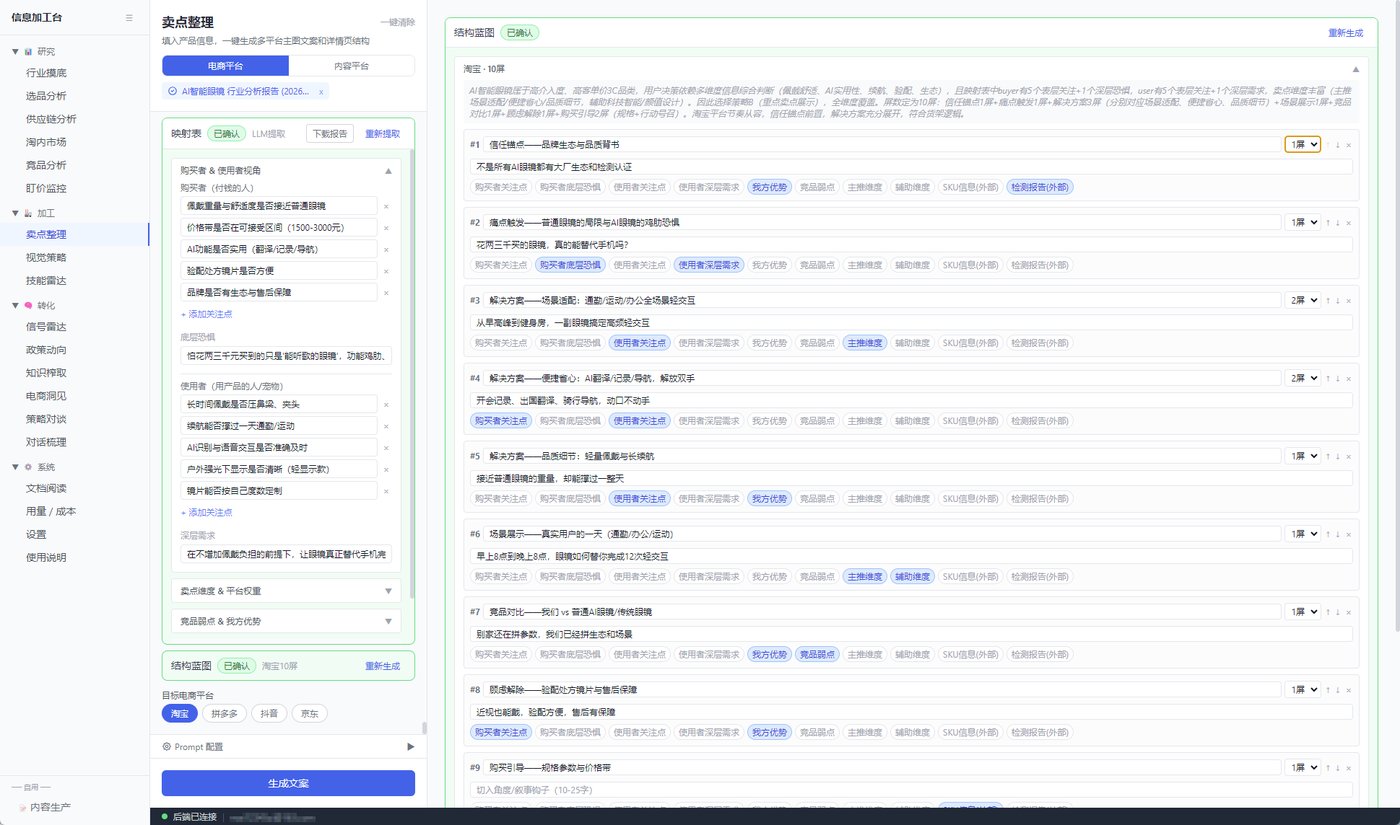Toggle 购买者底层恐惧 tag in card #2

[x=569, y=264]
